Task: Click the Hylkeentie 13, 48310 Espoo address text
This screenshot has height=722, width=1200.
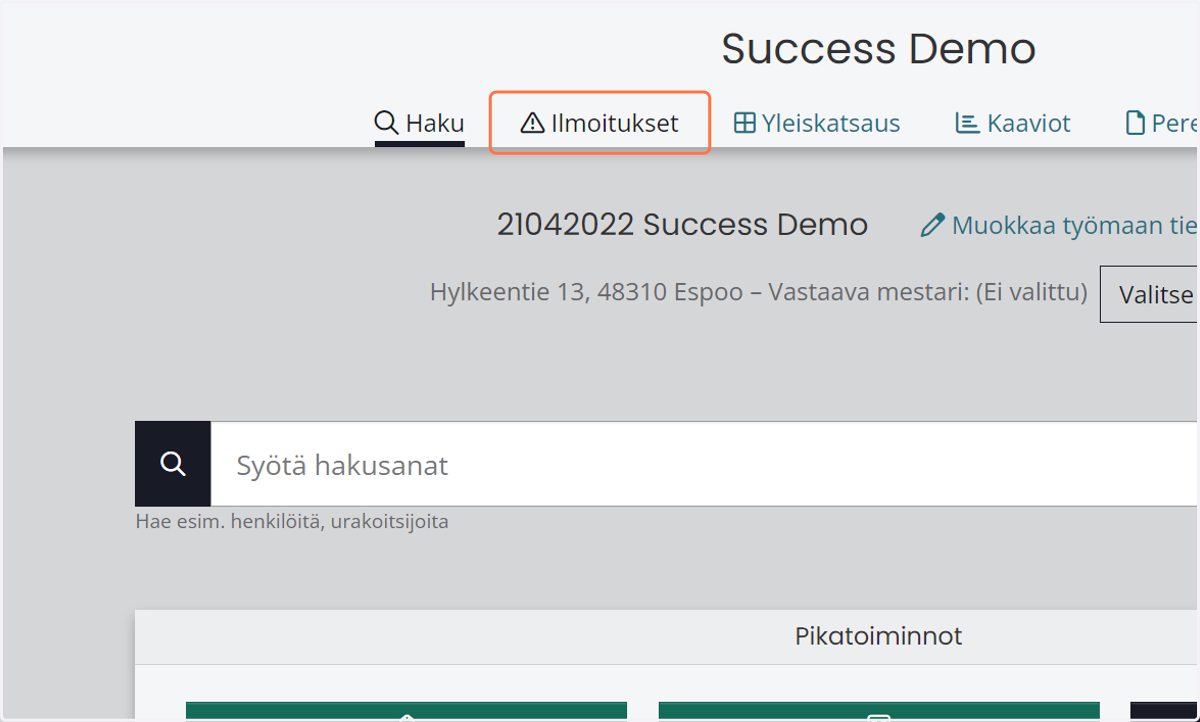Action: pos(587,293)
